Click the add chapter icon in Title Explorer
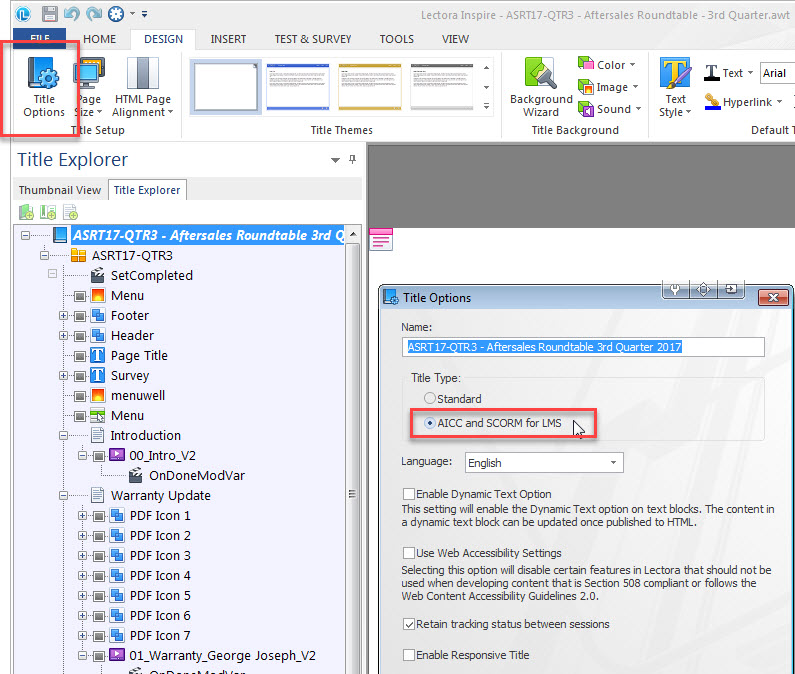The image size is (795, 674). pyautogui.click(x=26, y=212)
